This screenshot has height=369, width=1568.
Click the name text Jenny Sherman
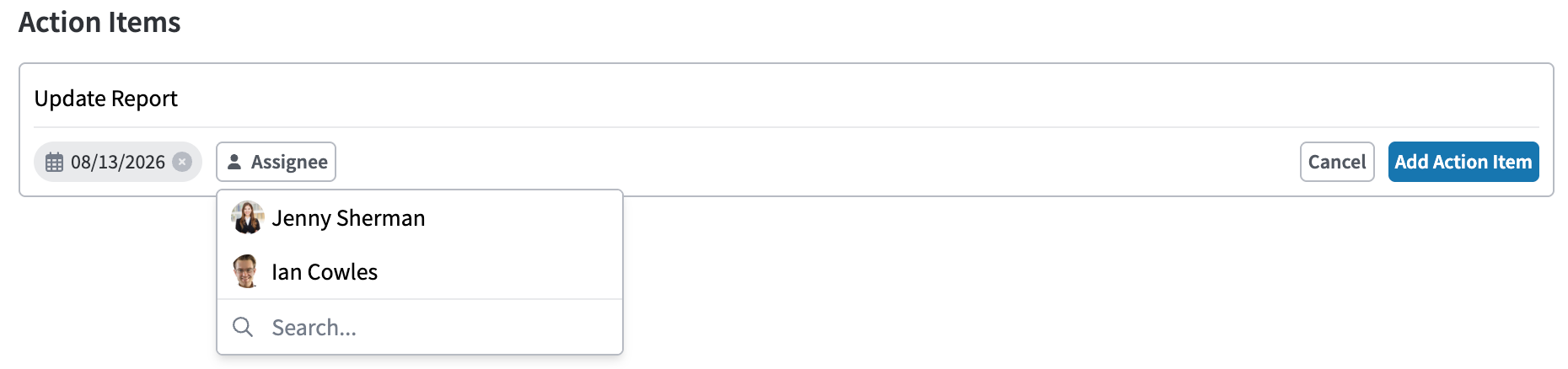348,218
